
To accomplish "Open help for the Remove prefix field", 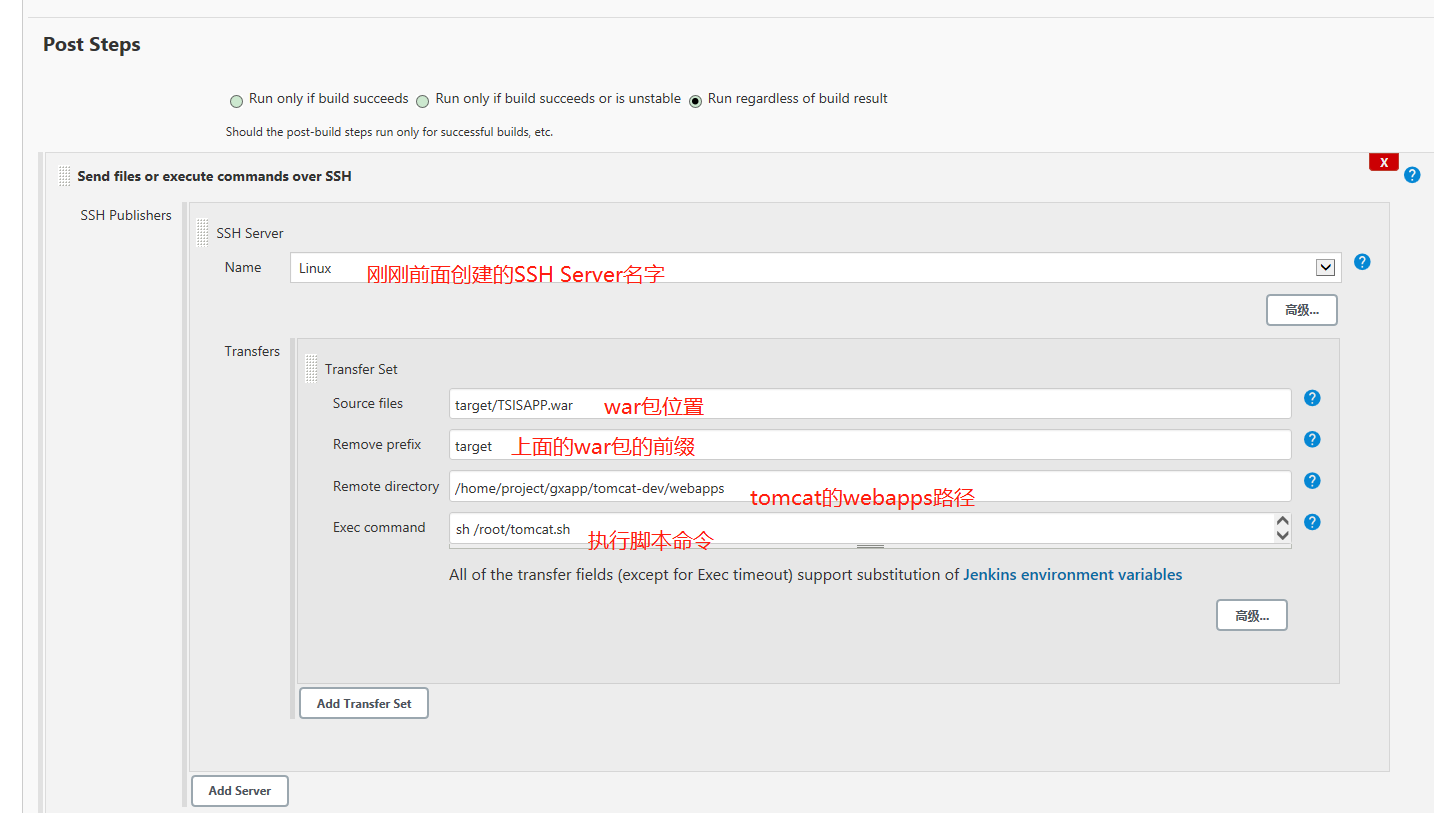I will [1312, 439].
